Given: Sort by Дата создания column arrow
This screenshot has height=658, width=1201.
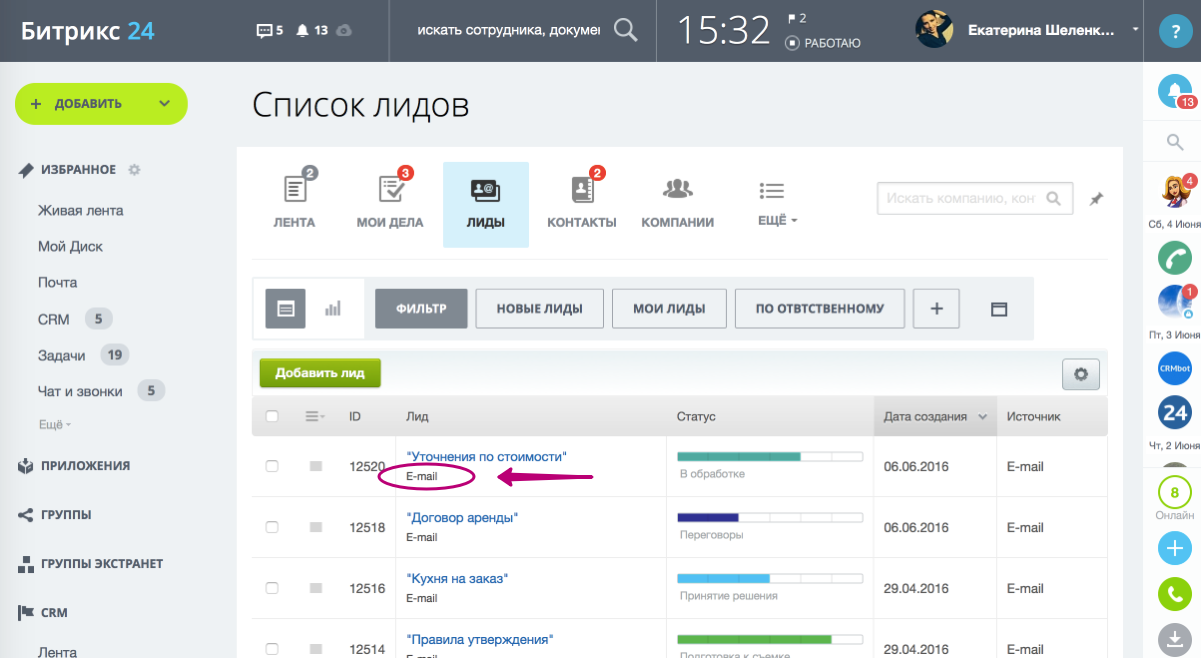Looking at the screenshot, I should [983, 417].
